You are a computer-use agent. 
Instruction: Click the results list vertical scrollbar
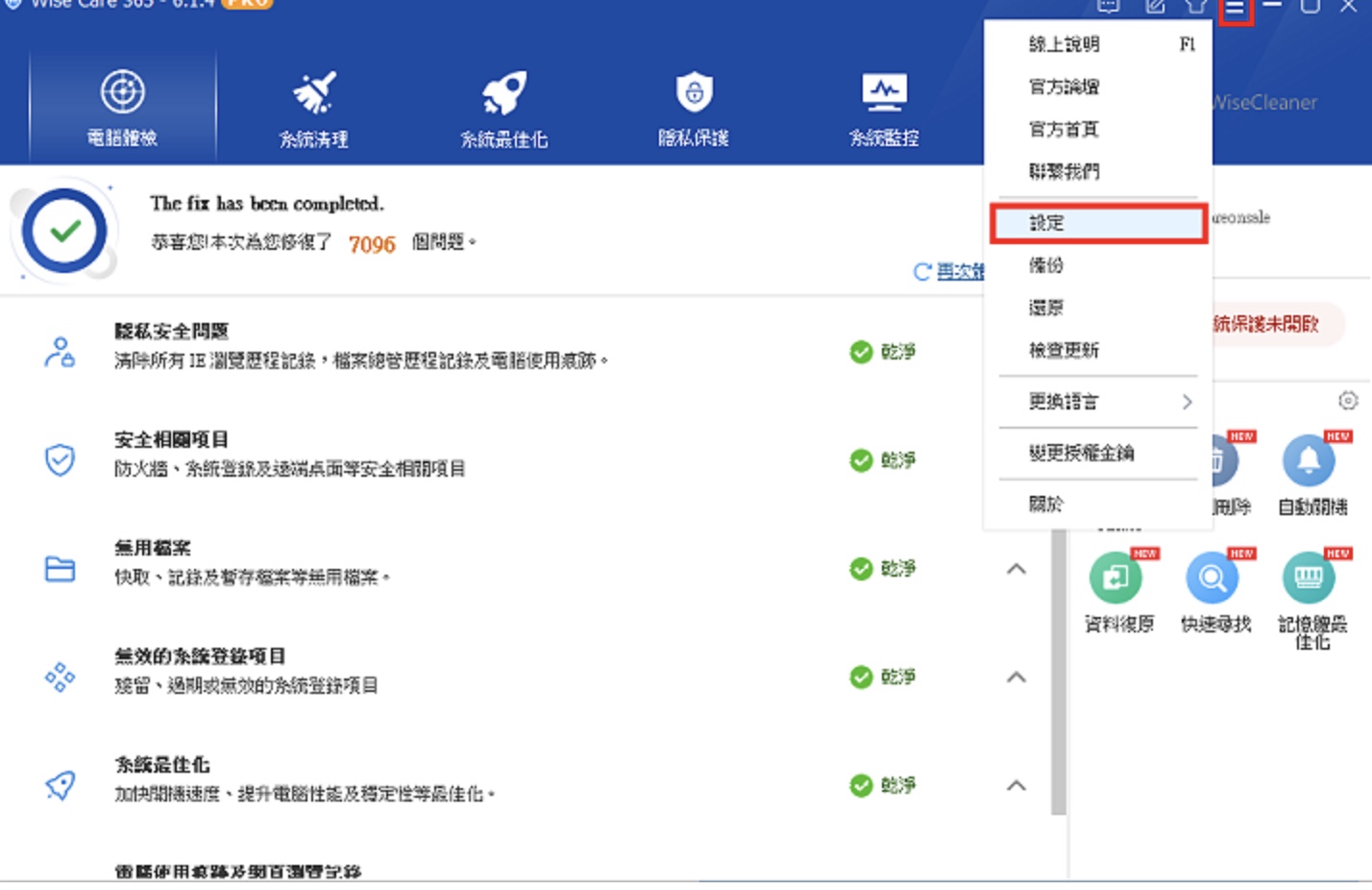1059,671
